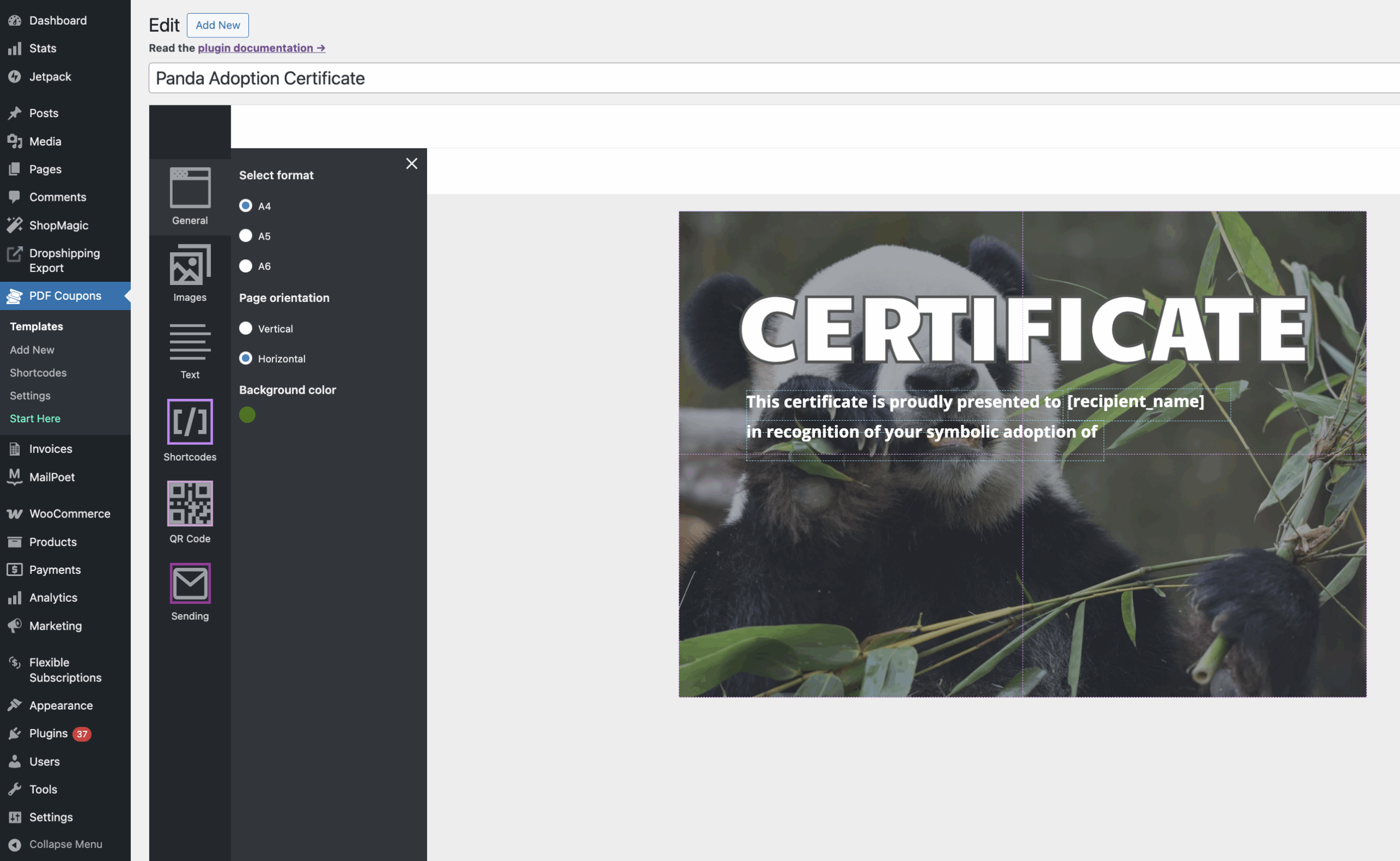Select Vertical page orientation

coord(246,328)
